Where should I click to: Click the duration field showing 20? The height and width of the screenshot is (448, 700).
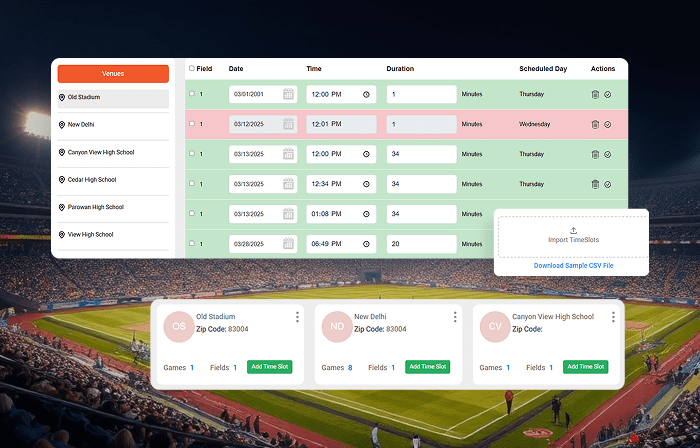click(422, 244)
